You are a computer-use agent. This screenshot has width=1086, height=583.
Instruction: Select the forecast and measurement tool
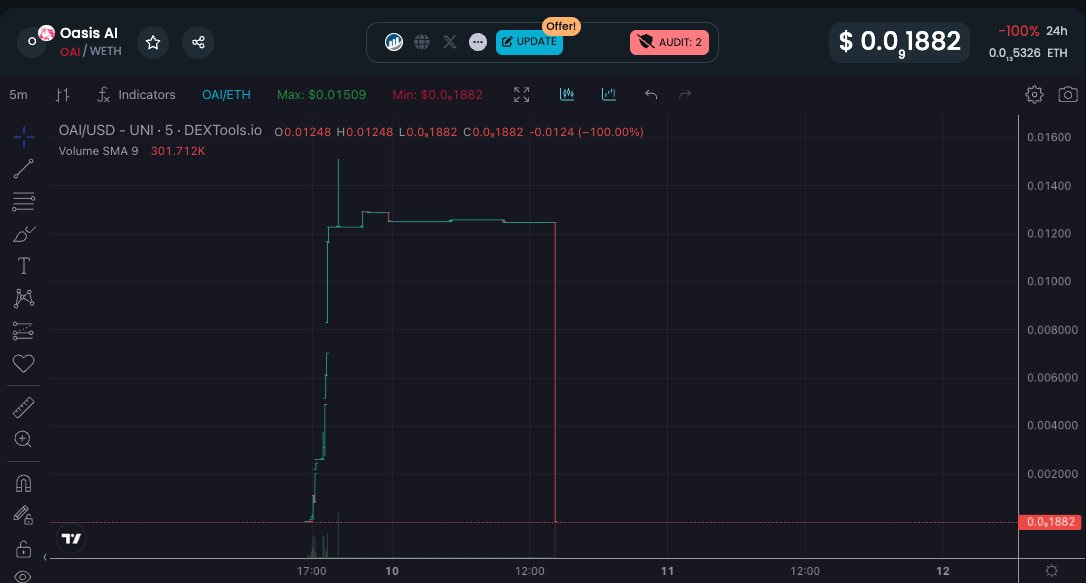pos(24,331)
